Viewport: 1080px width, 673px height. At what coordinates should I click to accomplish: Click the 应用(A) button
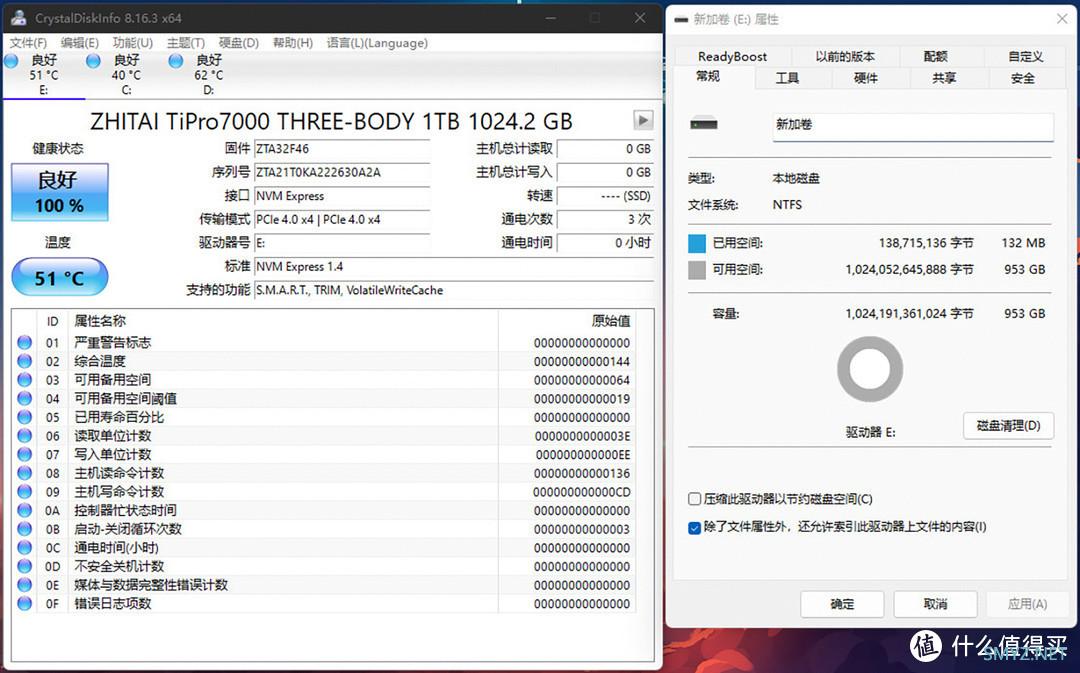pyautogui.click(x=1027, y=604)
